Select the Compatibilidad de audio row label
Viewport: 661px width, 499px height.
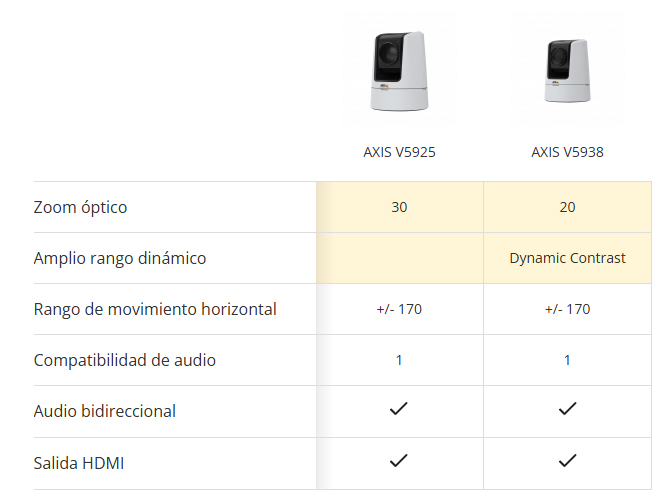(x=125, y=360)
